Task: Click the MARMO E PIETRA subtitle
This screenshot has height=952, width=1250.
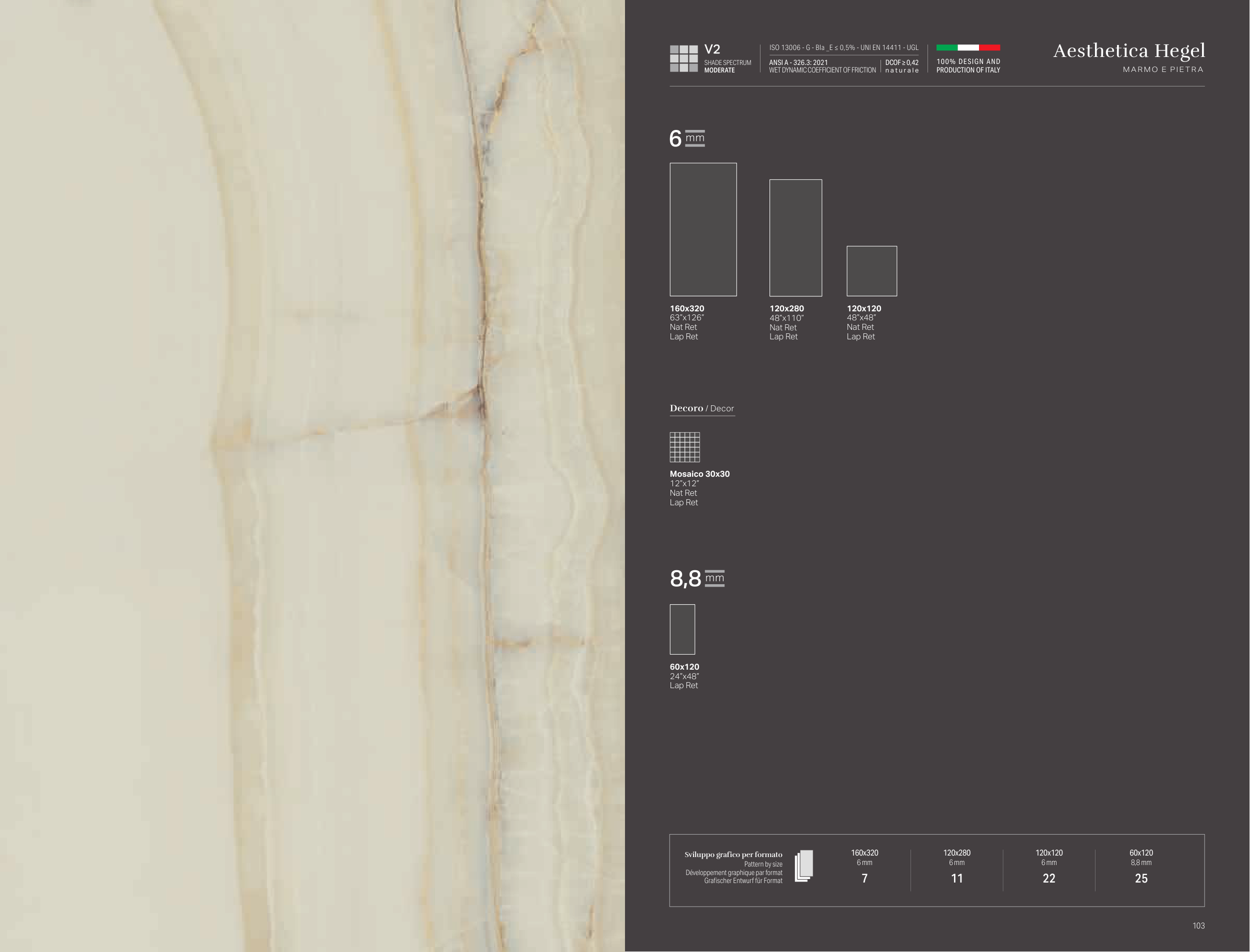Action: pos(1162,69)
